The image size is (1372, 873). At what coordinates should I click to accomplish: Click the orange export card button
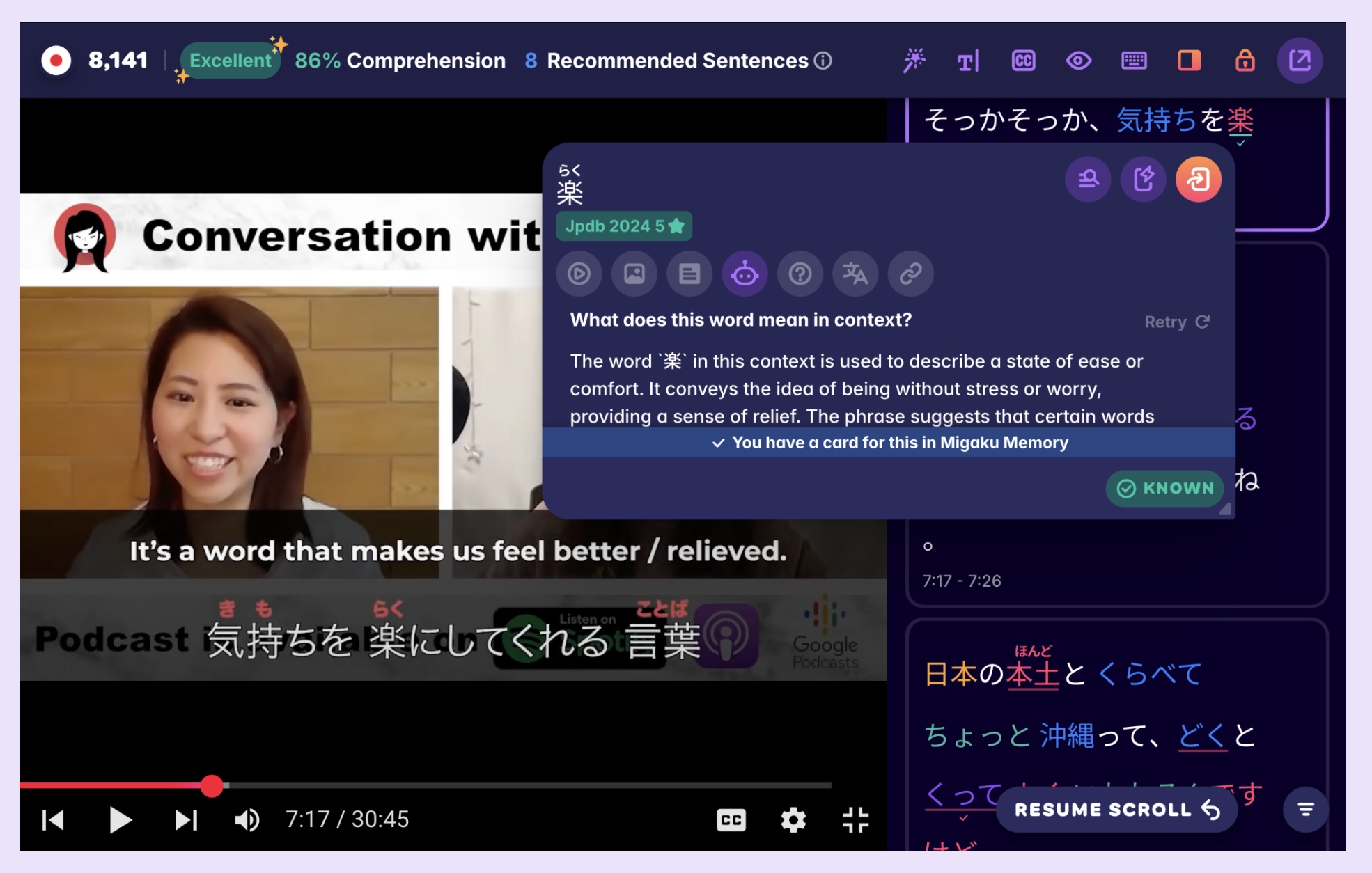pos(1199,180)
